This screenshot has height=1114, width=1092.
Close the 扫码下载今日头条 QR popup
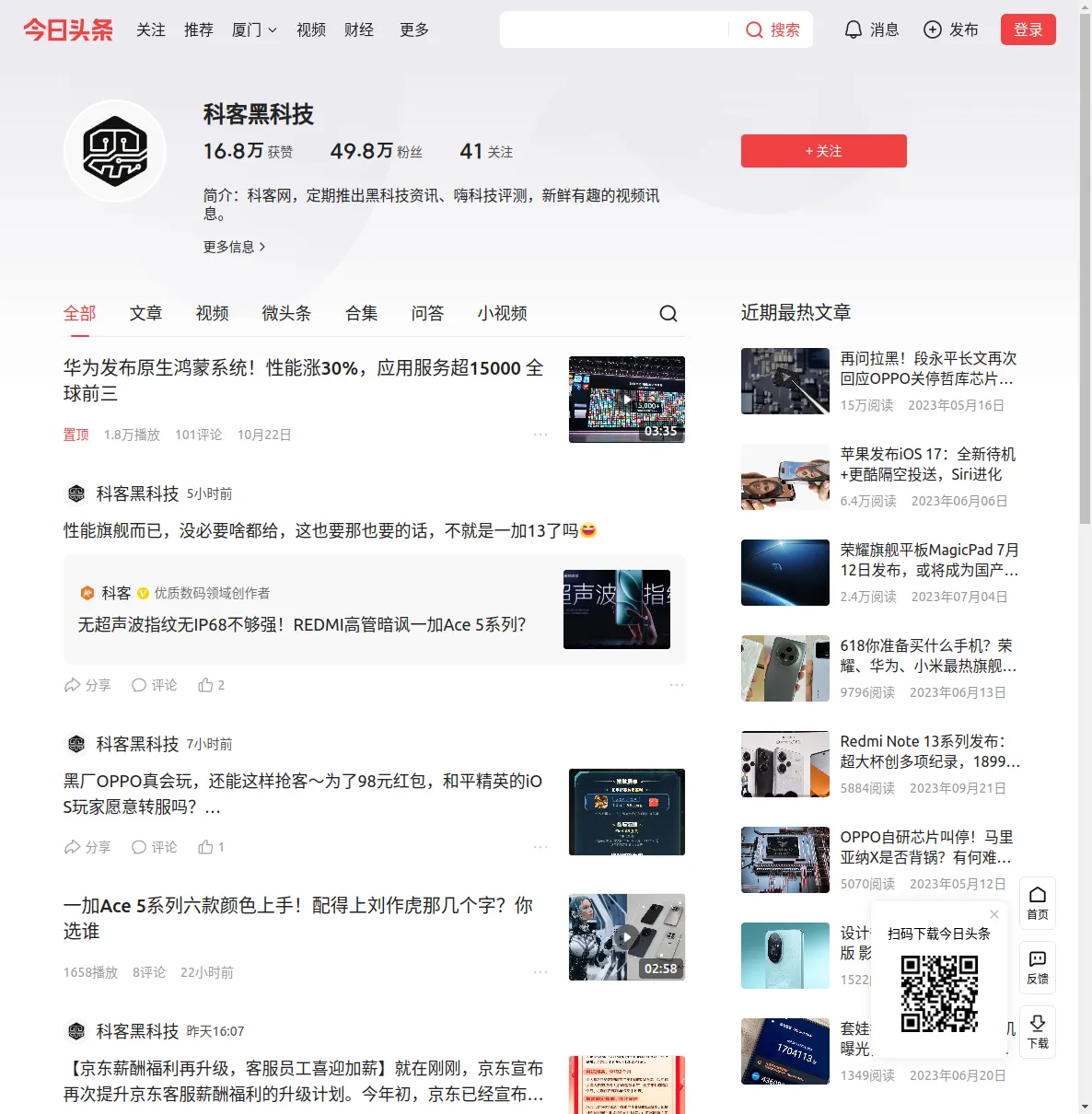click(x=994, y=914)
